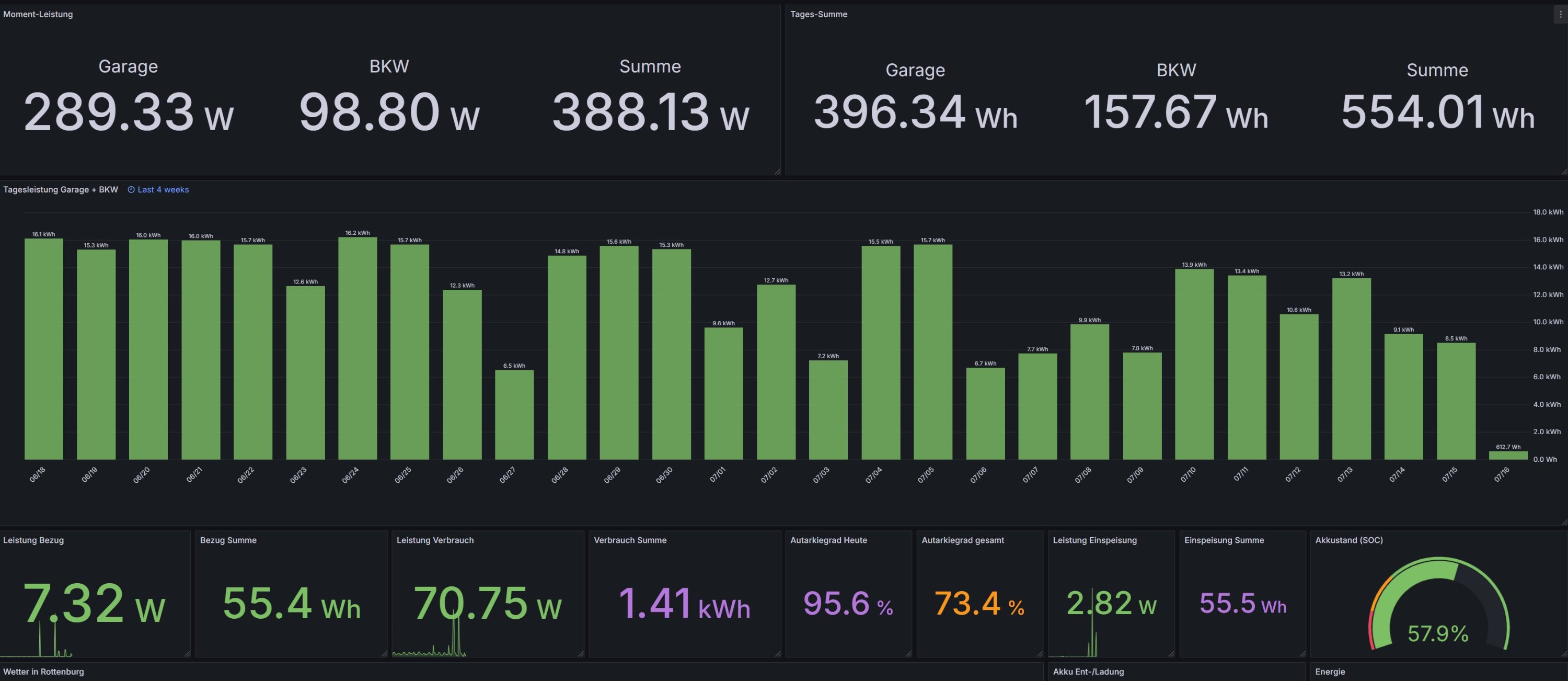Click the Last 4 weeks time override
Image resolution: width=1568 pixels, height=681 pixels.
163,190
